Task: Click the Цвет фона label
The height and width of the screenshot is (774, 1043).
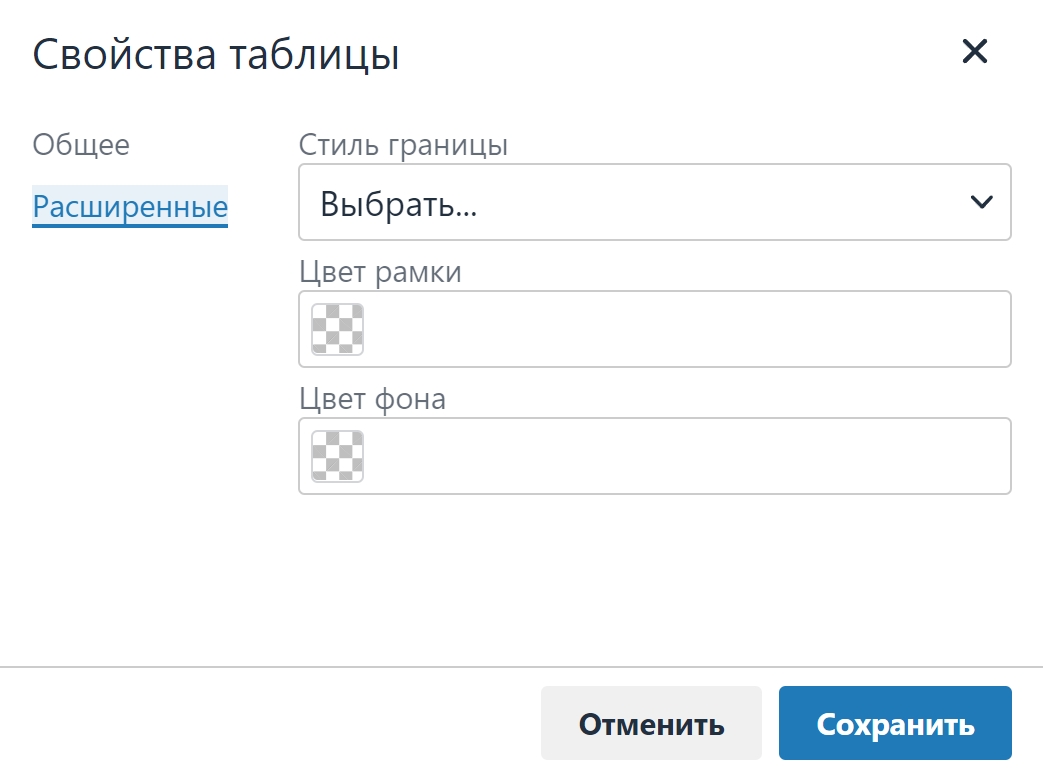Action: pyautogui.click(x=372, y=399)
